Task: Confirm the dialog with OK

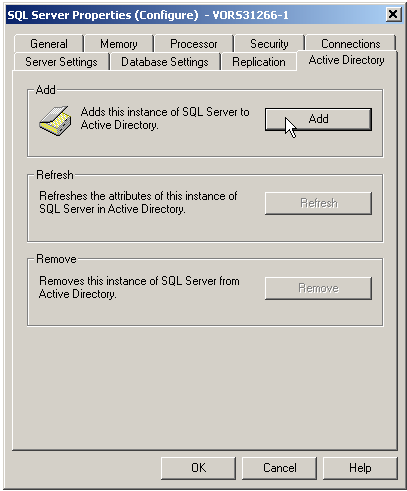Action: pyautogui.click(x=198, y=468)
